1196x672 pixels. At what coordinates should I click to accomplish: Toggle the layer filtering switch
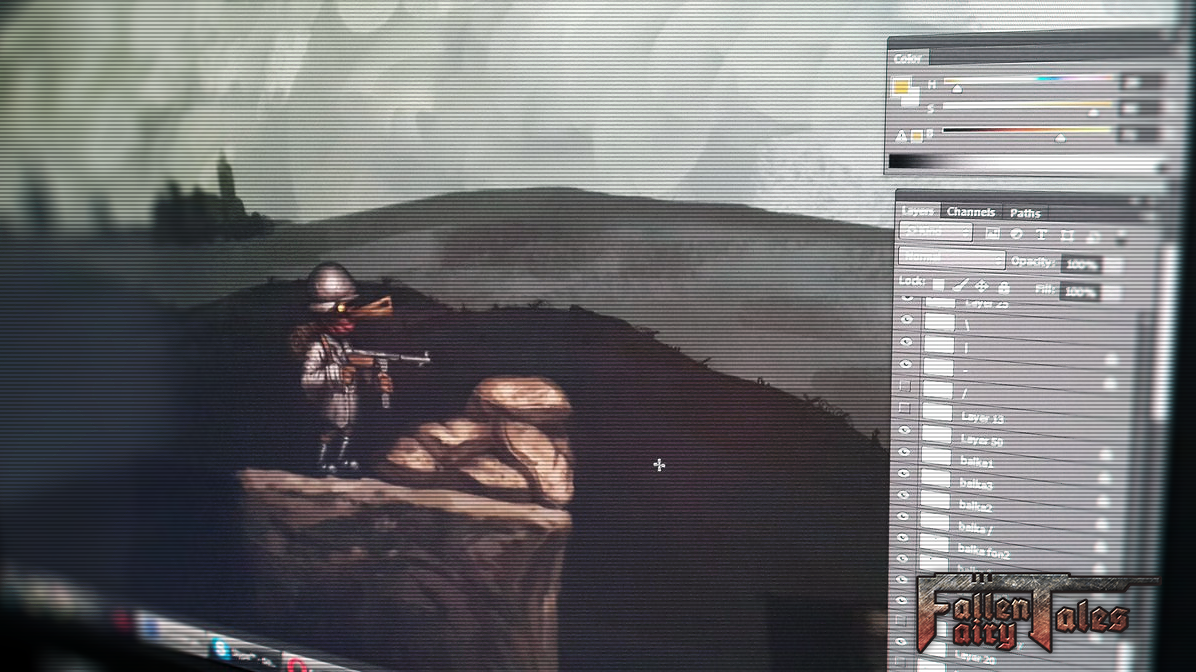click(1120, 238)
